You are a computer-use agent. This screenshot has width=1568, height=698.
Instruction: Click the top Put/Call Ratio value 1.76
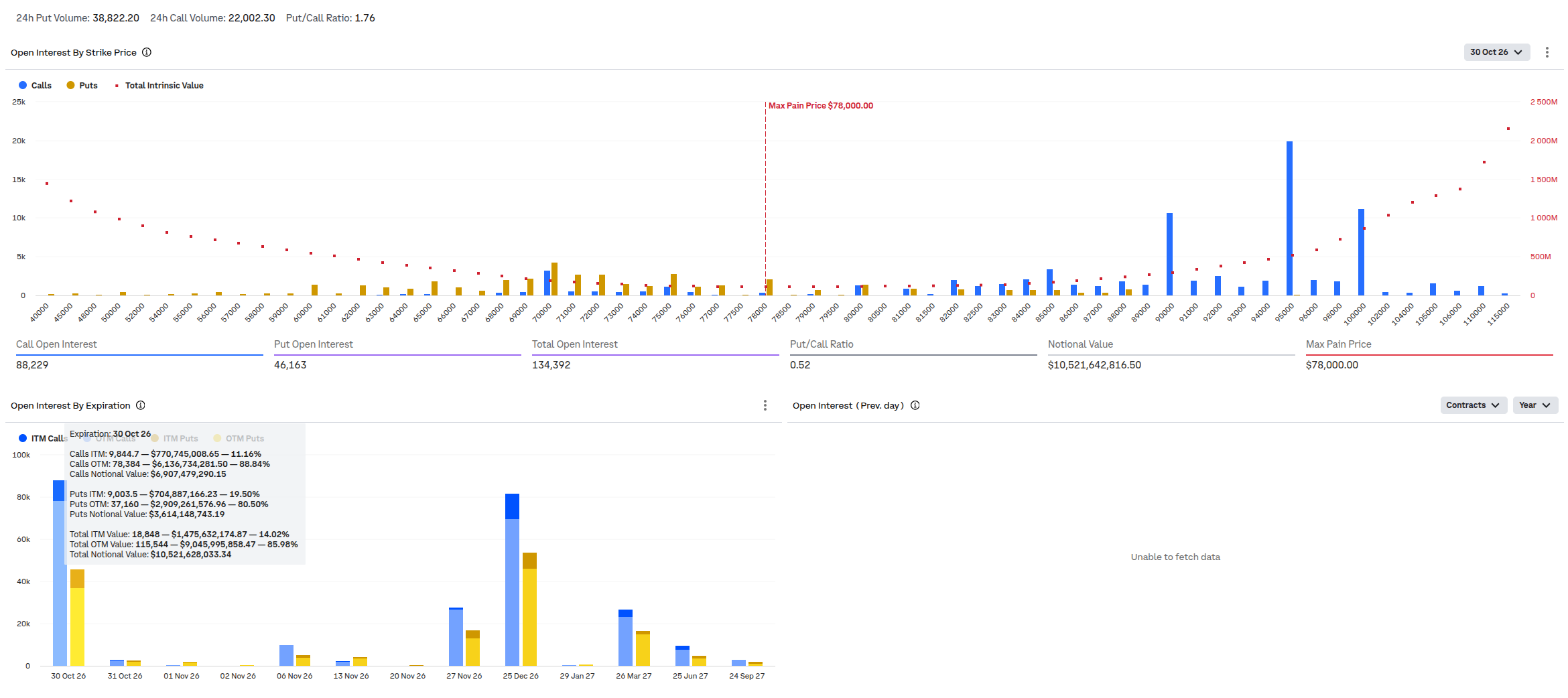365,18
